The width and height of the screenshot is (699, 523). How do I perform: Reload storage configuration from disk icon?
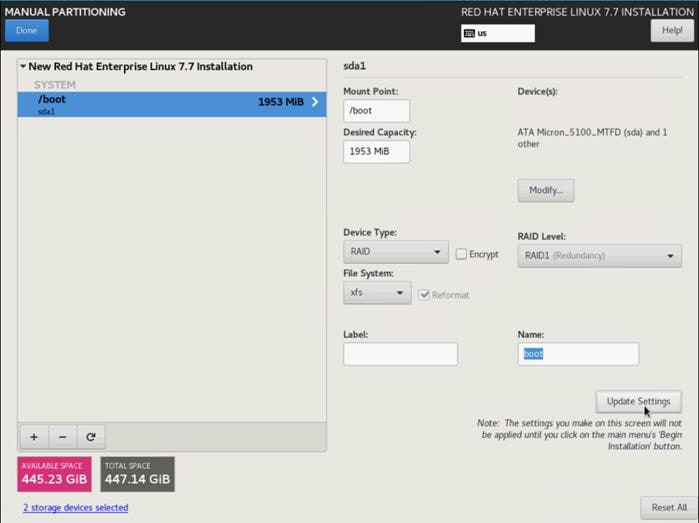click(91, 437)
